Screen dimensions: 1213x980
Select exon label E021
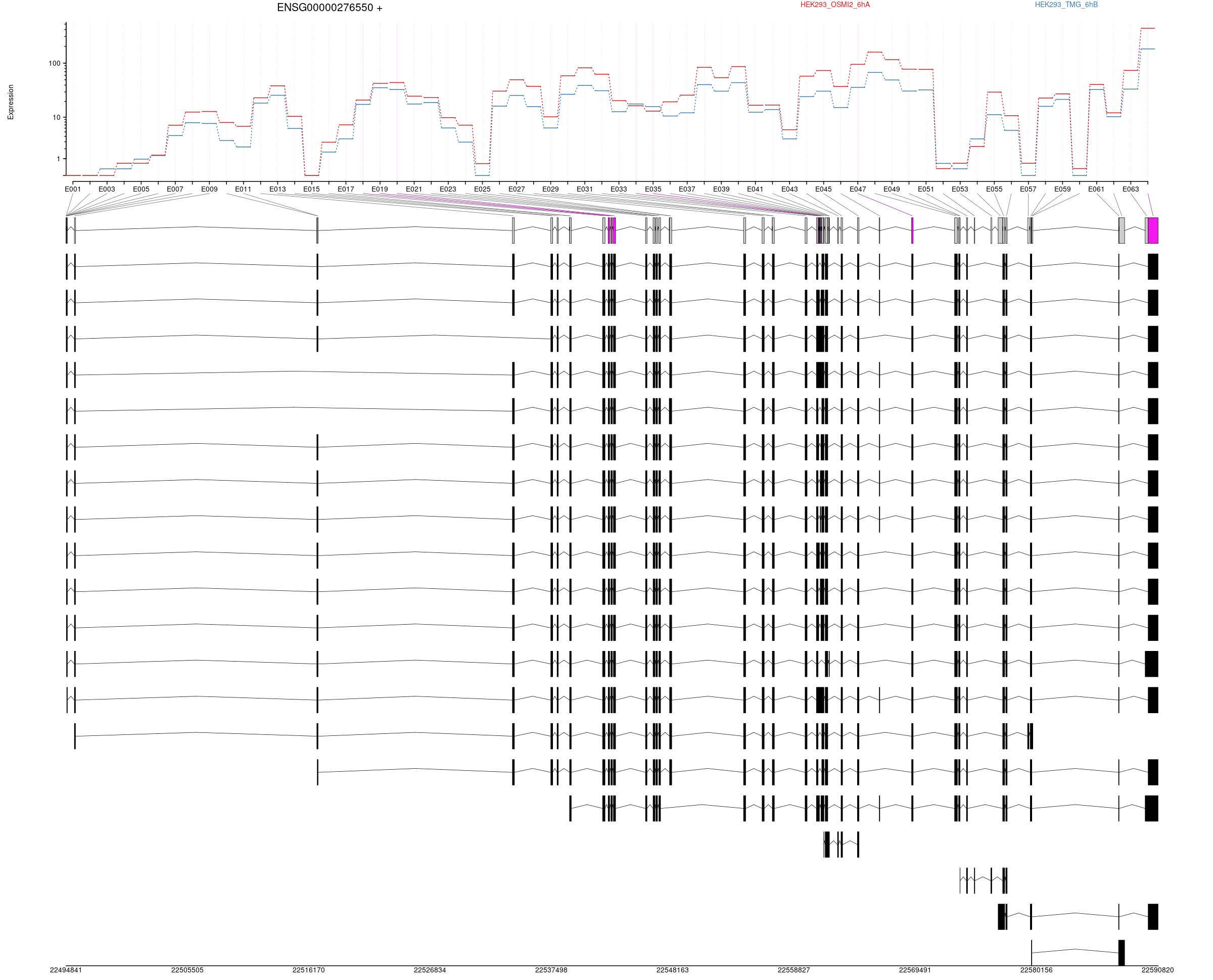tap(414, 189)
